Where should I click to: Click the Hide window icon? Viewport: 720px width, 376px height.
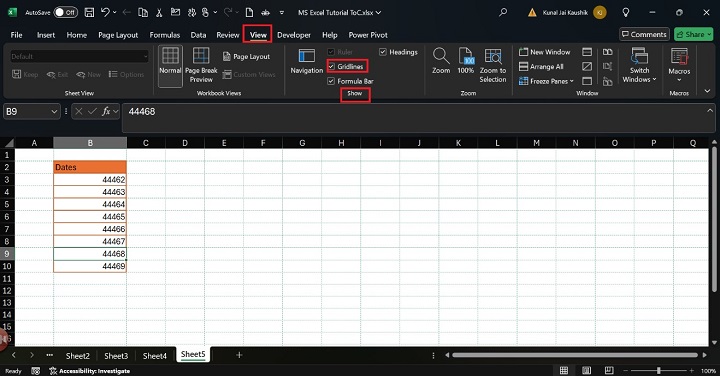587,67
